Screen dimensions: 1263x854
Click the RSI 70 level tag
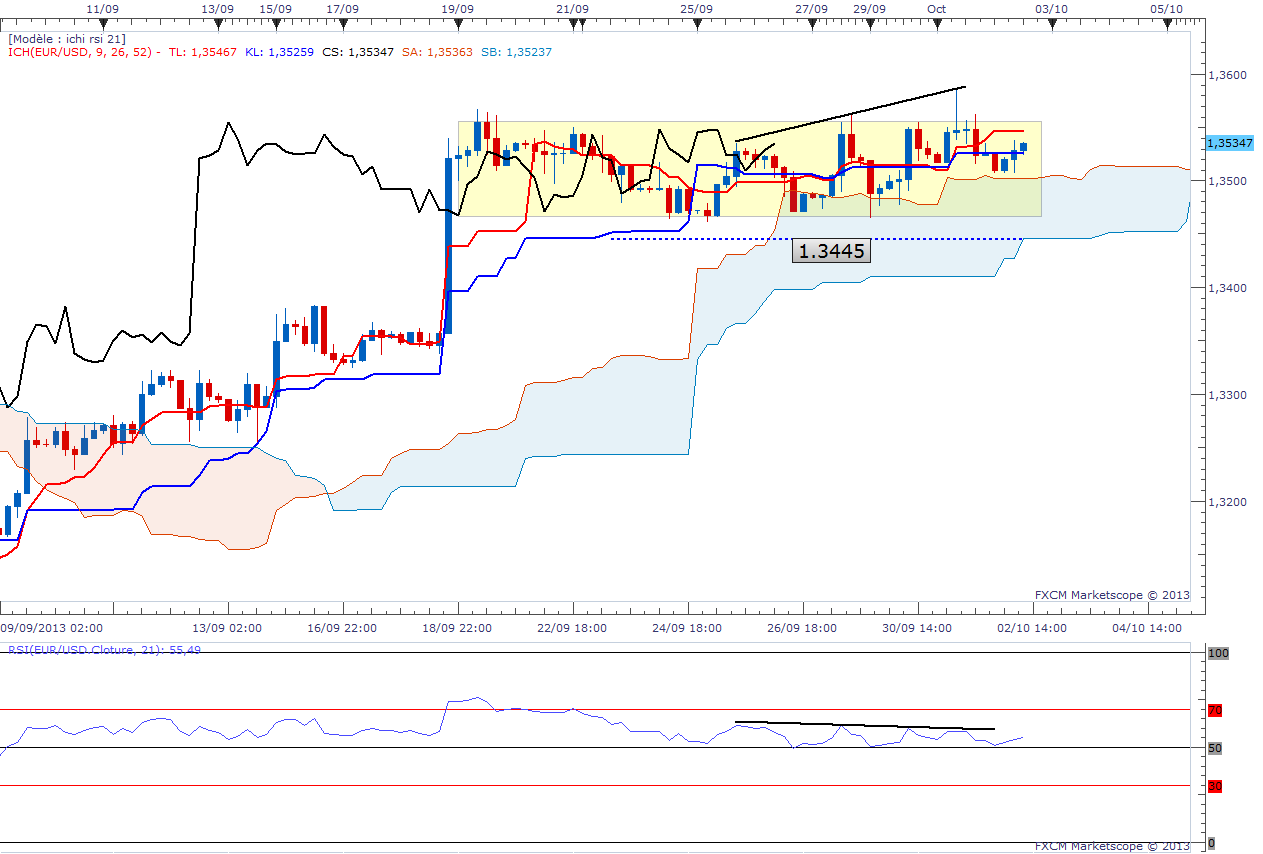[1216, 711]
